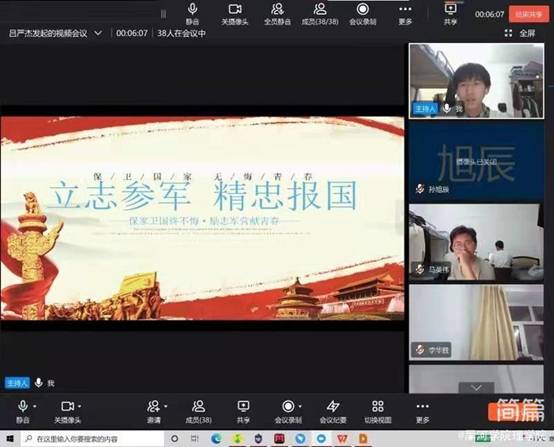This screenshot has width=554, height=447.
Task: Grab the top sharing toolbar drag handle
Action: 163,13
